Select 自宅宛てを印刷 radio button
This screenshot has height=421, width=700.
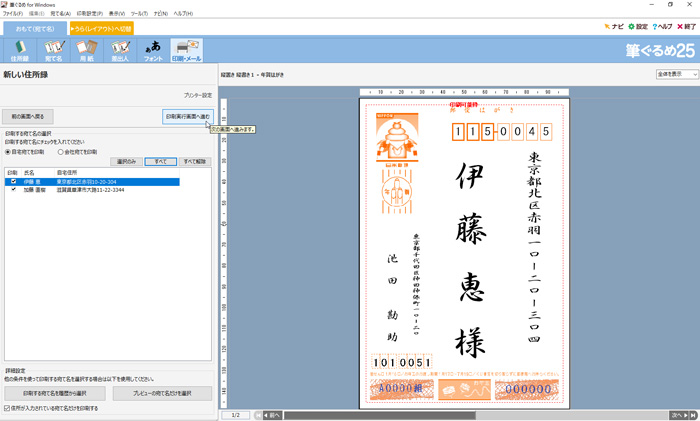pyautogui.click(x=9, y=152)
